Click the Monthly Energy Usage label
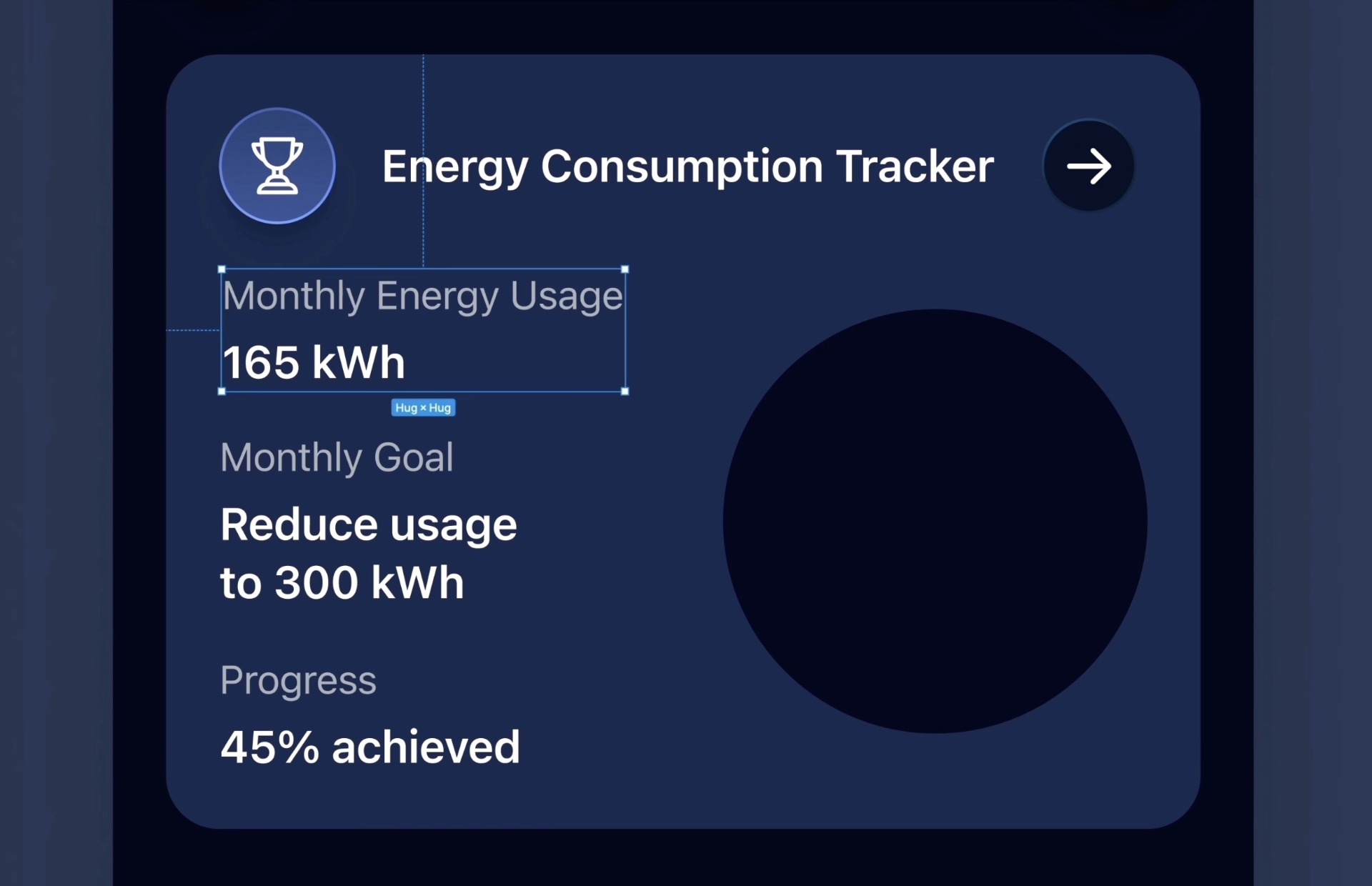The height and width of the screenshot is (886, 1372). click(x=422, y=297)
